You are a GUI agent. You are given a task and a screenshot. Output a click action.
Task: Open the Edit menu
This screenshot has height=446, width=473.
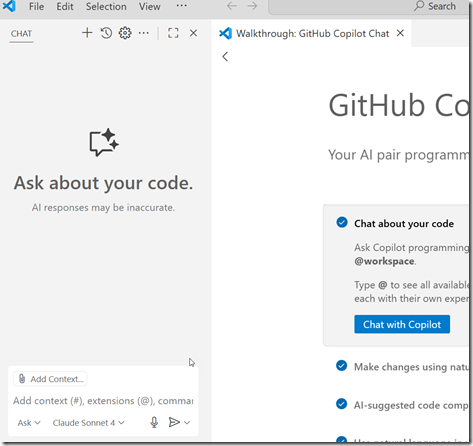[65, 6]
